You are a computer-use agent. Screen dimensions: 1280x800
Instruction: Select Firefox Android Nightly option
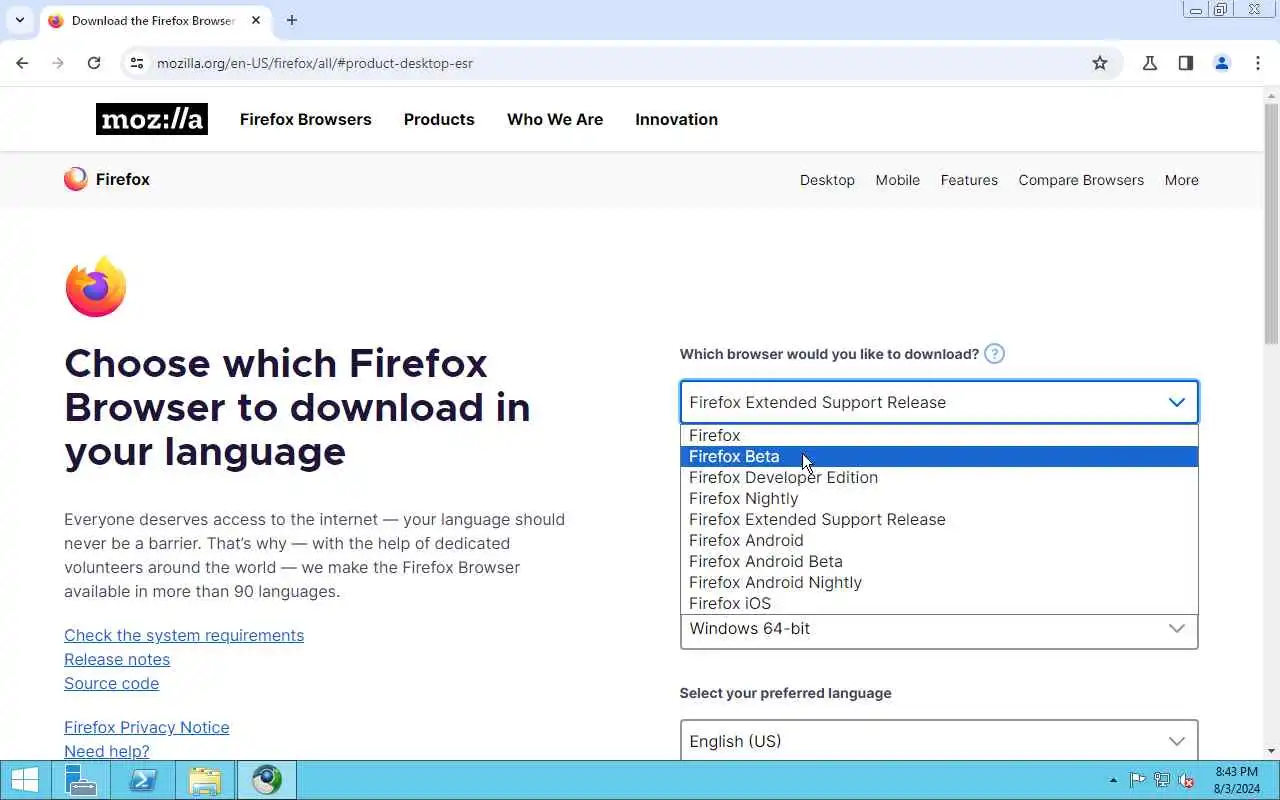coord(939,582)
